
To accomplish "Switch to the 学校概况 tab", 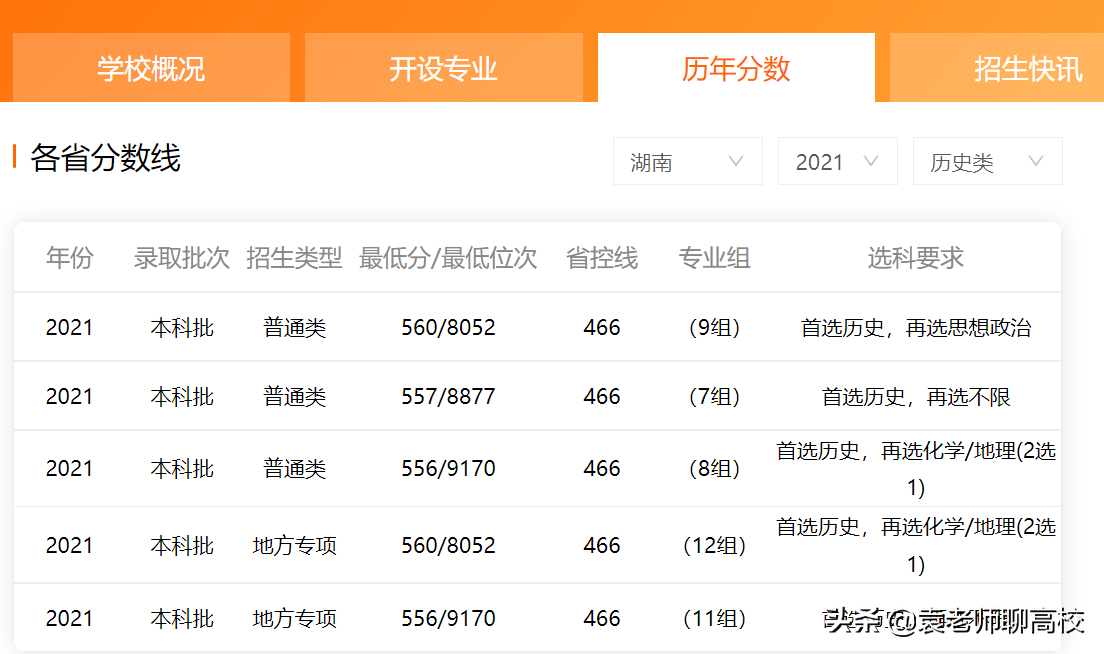I will click(148, 67).
